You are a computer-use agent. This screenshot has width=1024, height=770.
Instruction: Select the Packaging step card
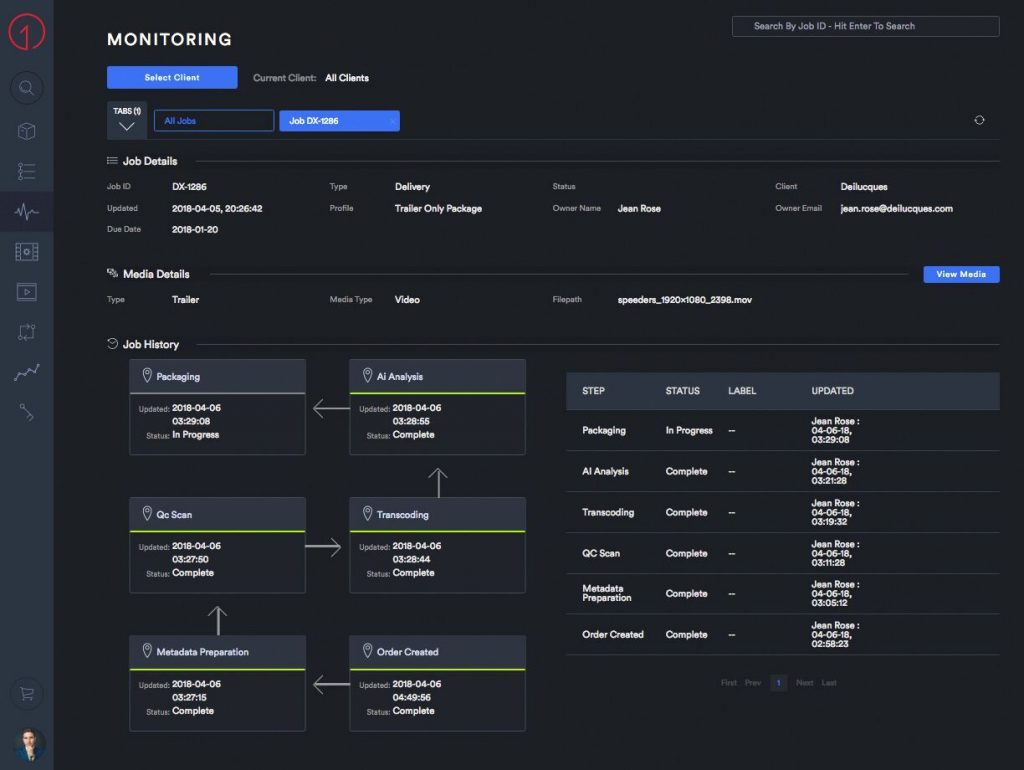[217, 407]
